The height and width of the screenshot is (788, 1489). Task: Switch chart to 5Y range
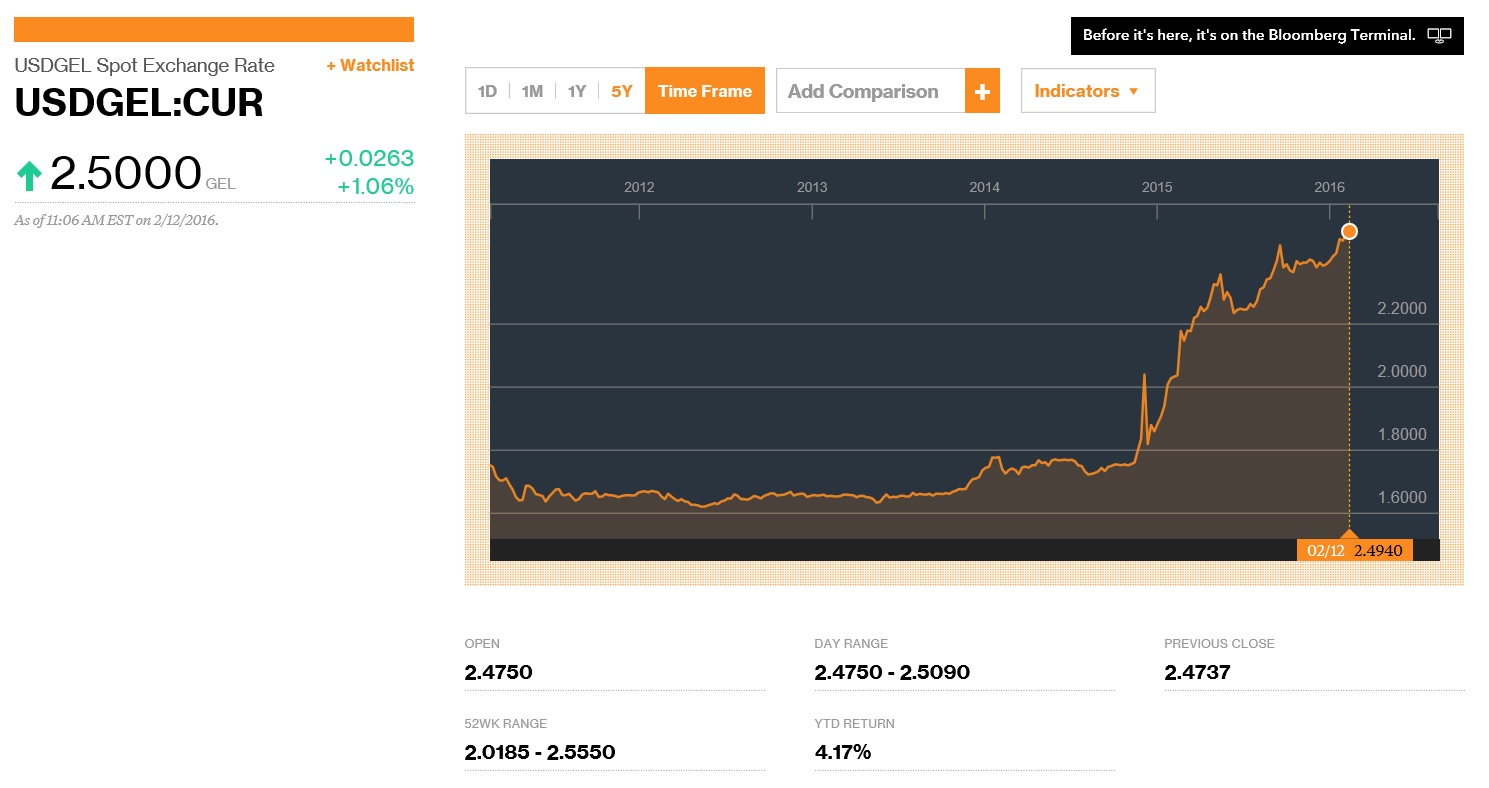(x=622, y=91)
